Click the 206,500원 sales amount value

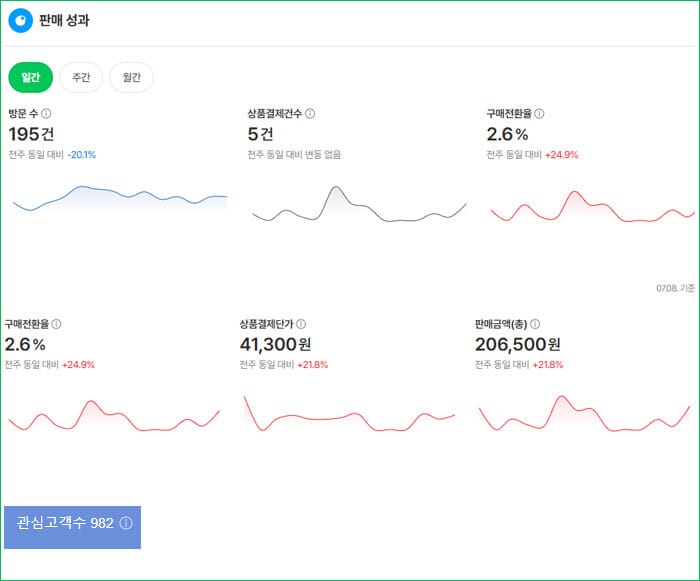(517, 344)
